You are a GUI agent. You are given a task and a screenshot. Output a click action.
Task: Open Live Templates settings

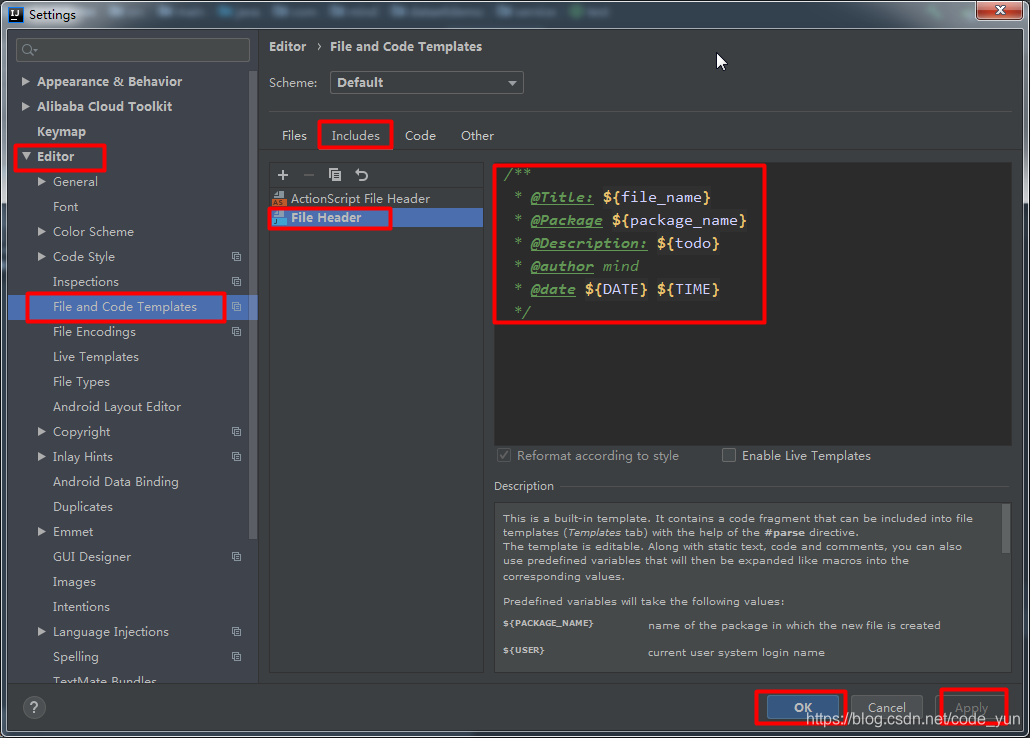(x=95, y=357)
